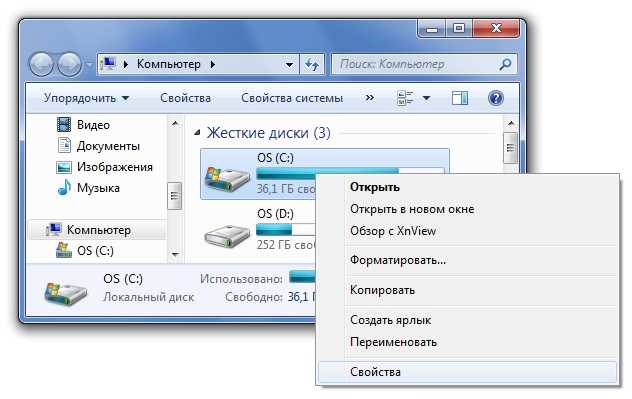Choose Создать ярлык in the context menu
The width and height of the screenshot is (632, 399).
tap(468, 320)
